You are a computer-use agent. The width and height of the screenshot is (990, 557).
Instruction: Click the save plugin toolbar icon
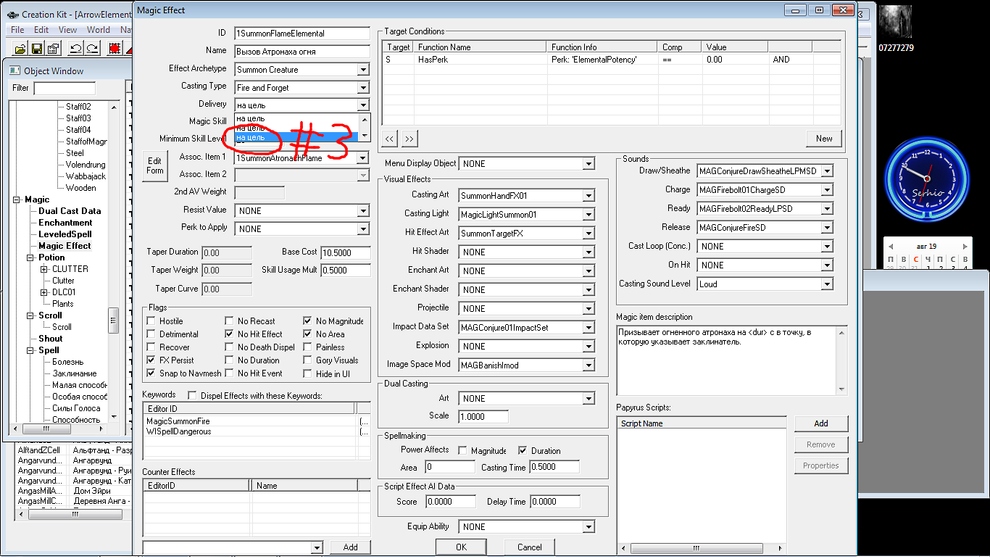pyautogui.click(x=36, y=48)
